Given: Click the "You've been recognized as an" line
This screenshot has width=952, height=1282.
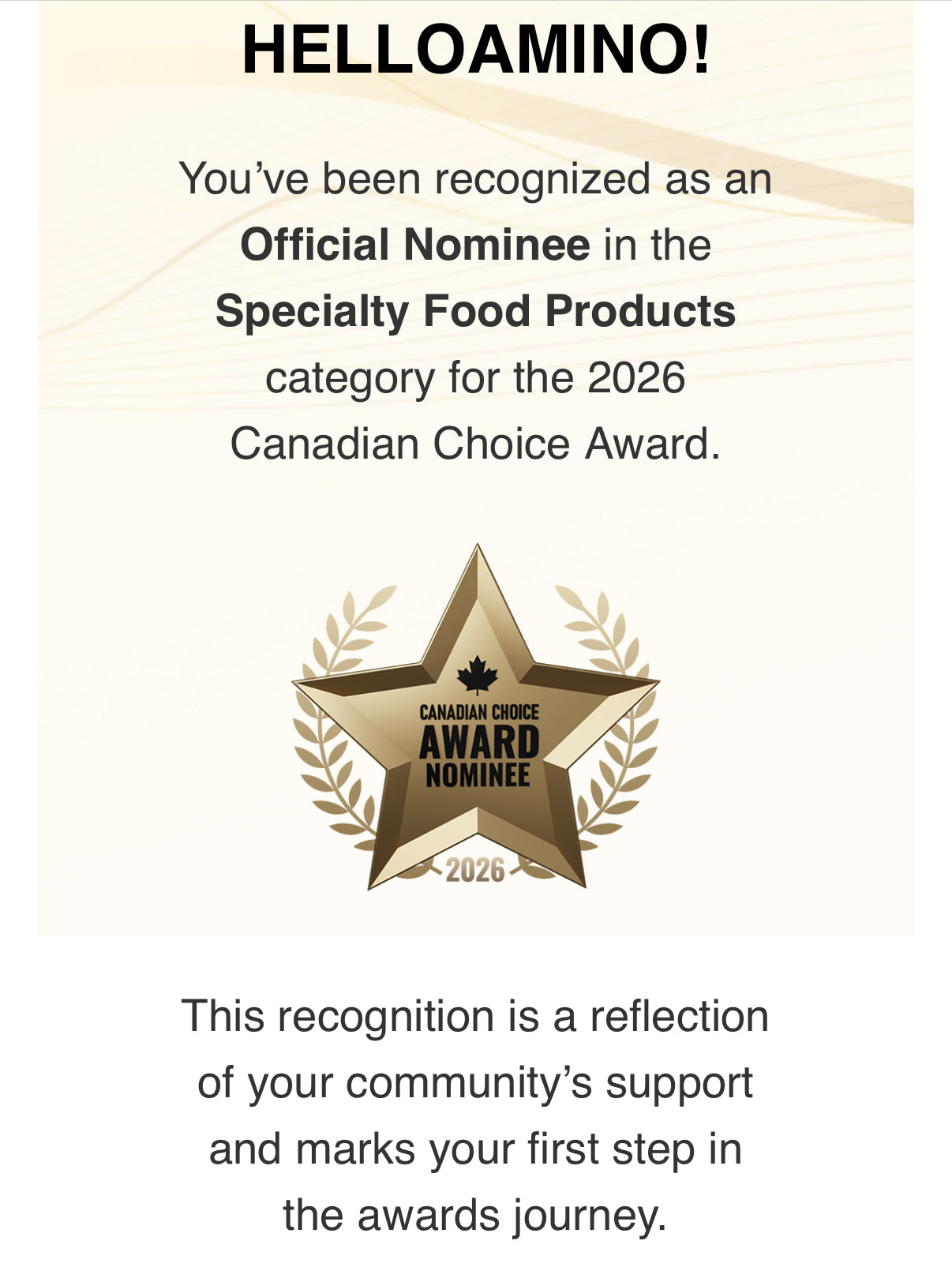Looking at the screenshot, I should [x=475, y=178].
